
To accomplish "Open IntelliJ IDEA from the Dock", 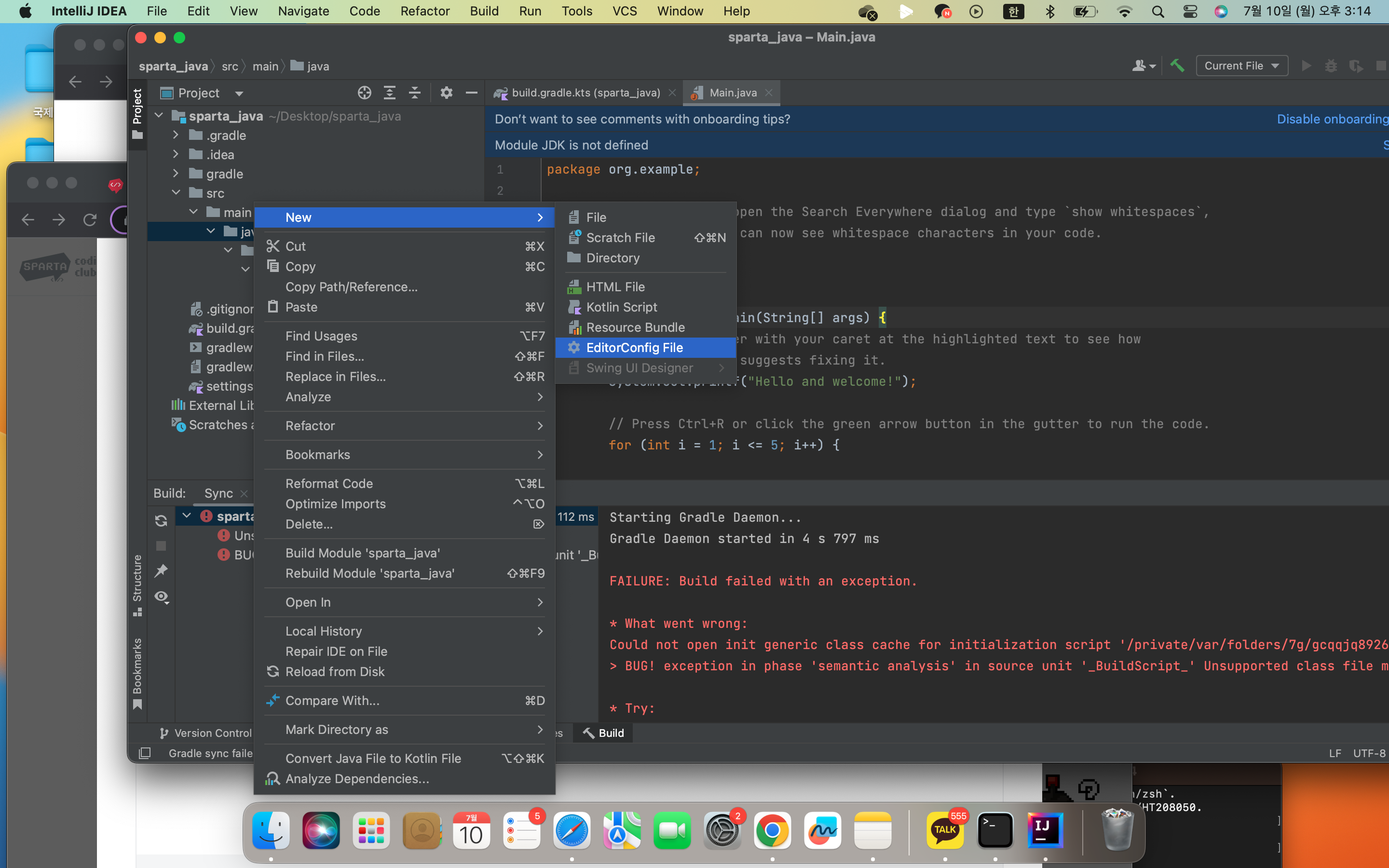I will [x=1045, y=830].
